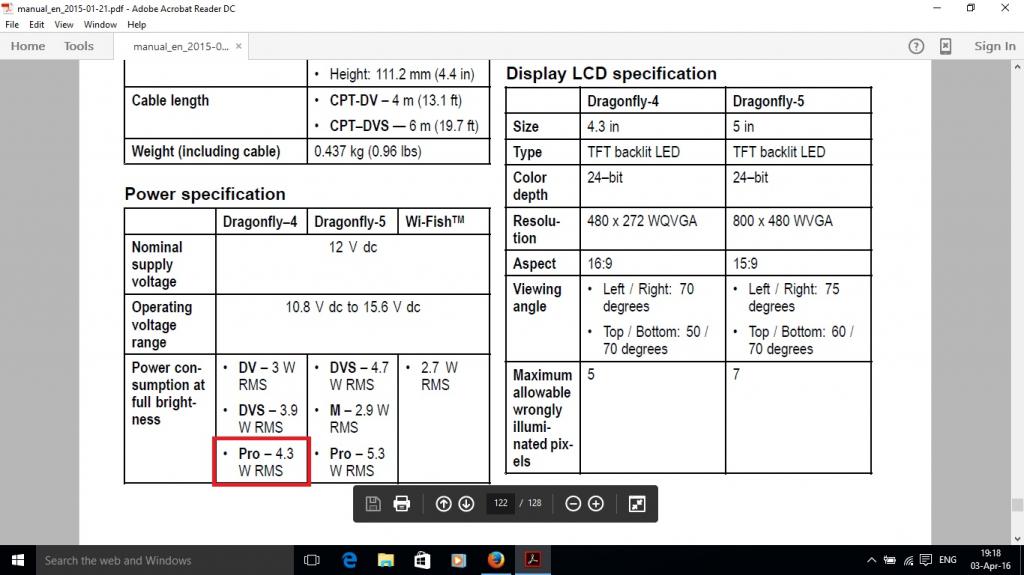Switch to the Home tab

click(x=27, y=46)
